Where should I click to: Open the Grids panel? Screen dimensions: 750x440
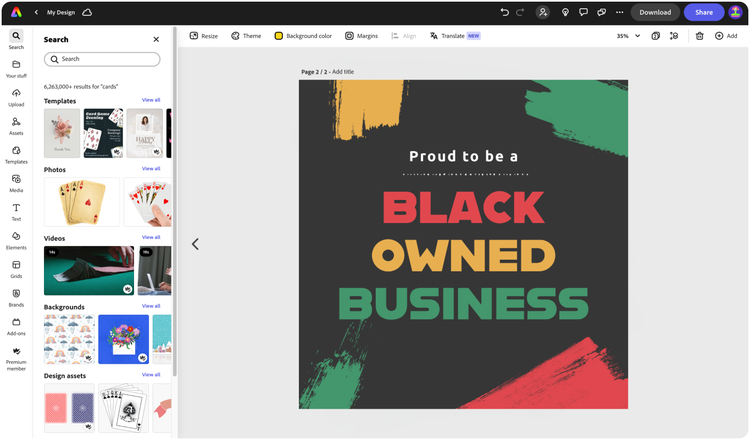click(16, 270)
